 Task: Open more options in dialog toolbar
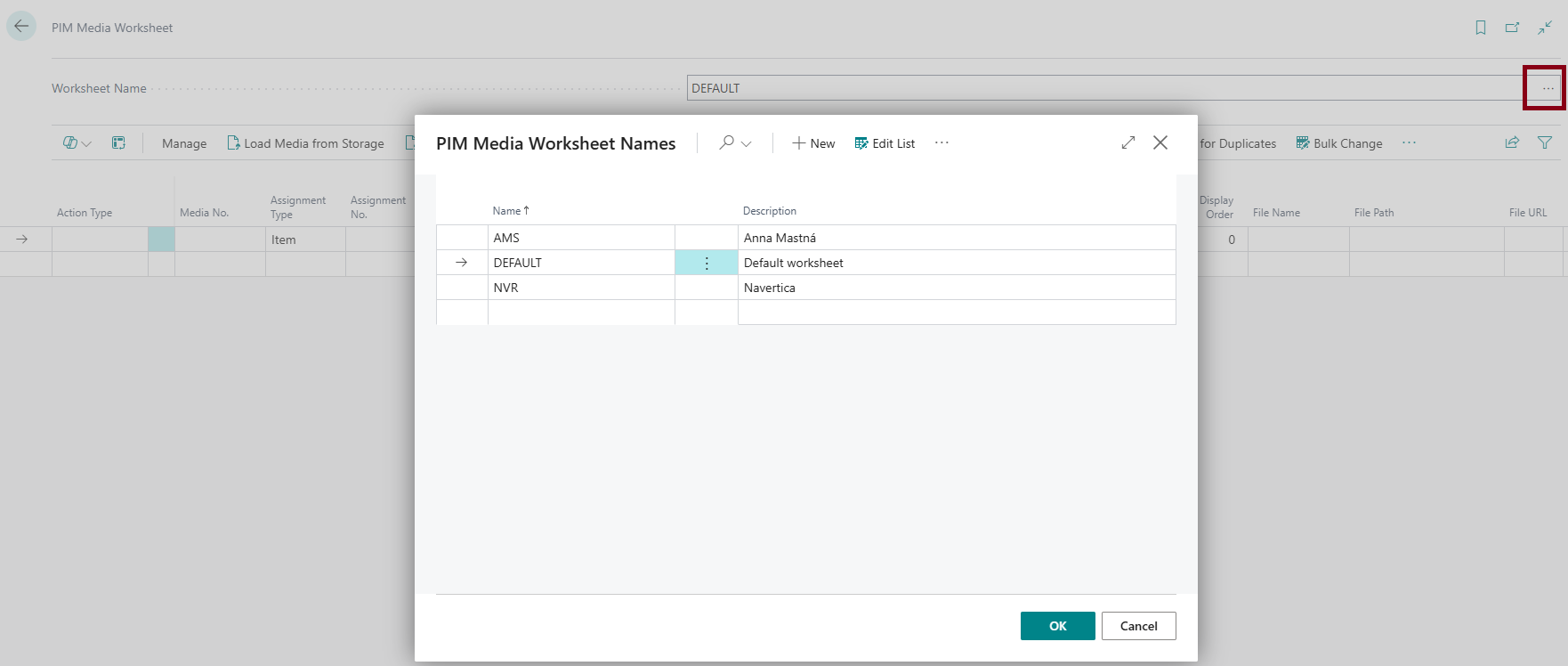pos(942,142)
